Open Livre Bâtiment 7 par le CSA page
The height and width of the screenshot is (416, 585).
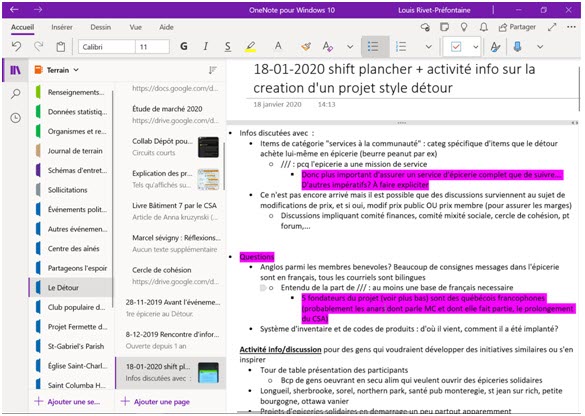point(171,211)
